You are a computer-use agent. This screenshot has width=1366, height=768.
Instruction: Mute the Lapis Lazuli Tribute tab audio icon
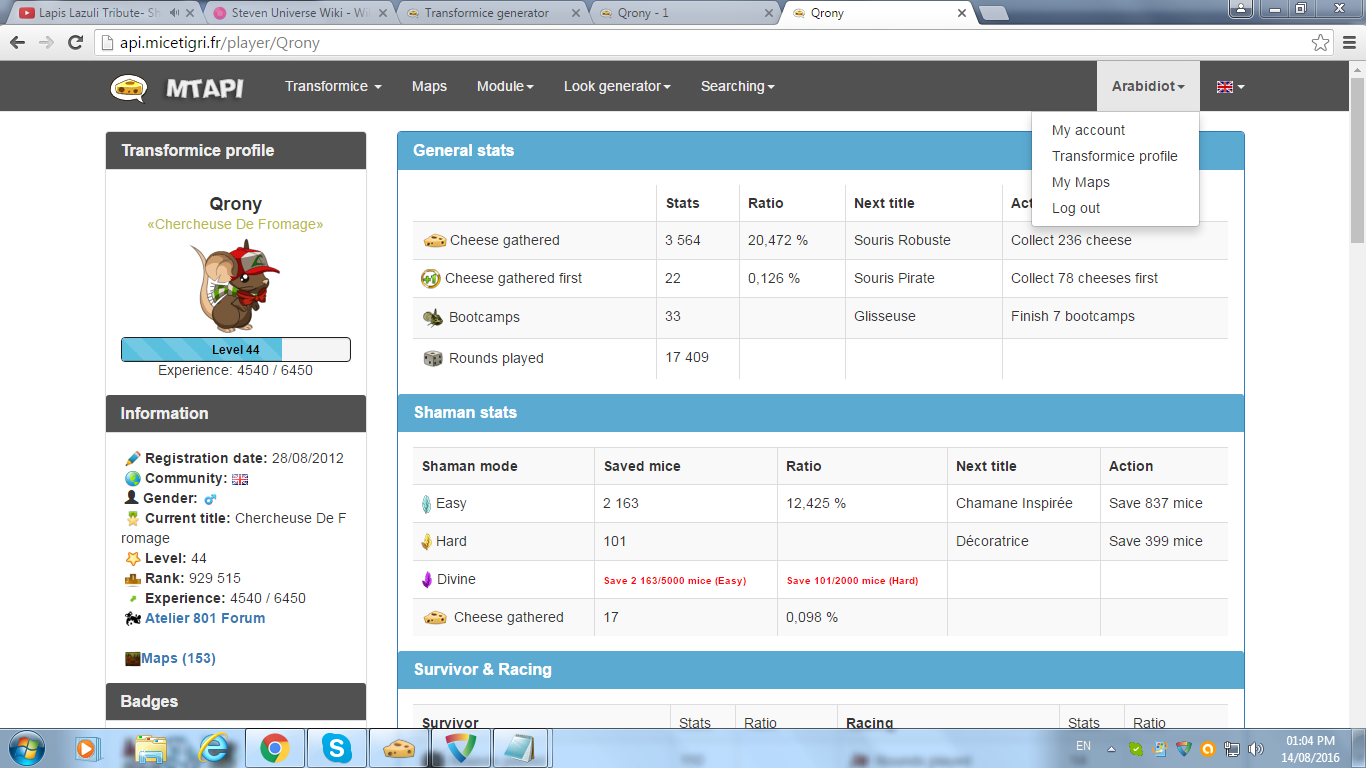tap(175, 13)
